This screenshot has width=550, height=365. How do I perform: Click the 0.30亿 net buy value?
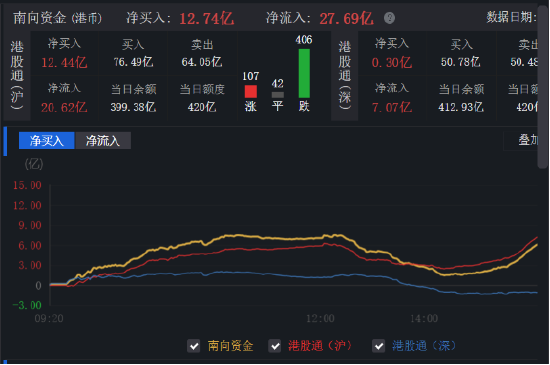(392, 63)
